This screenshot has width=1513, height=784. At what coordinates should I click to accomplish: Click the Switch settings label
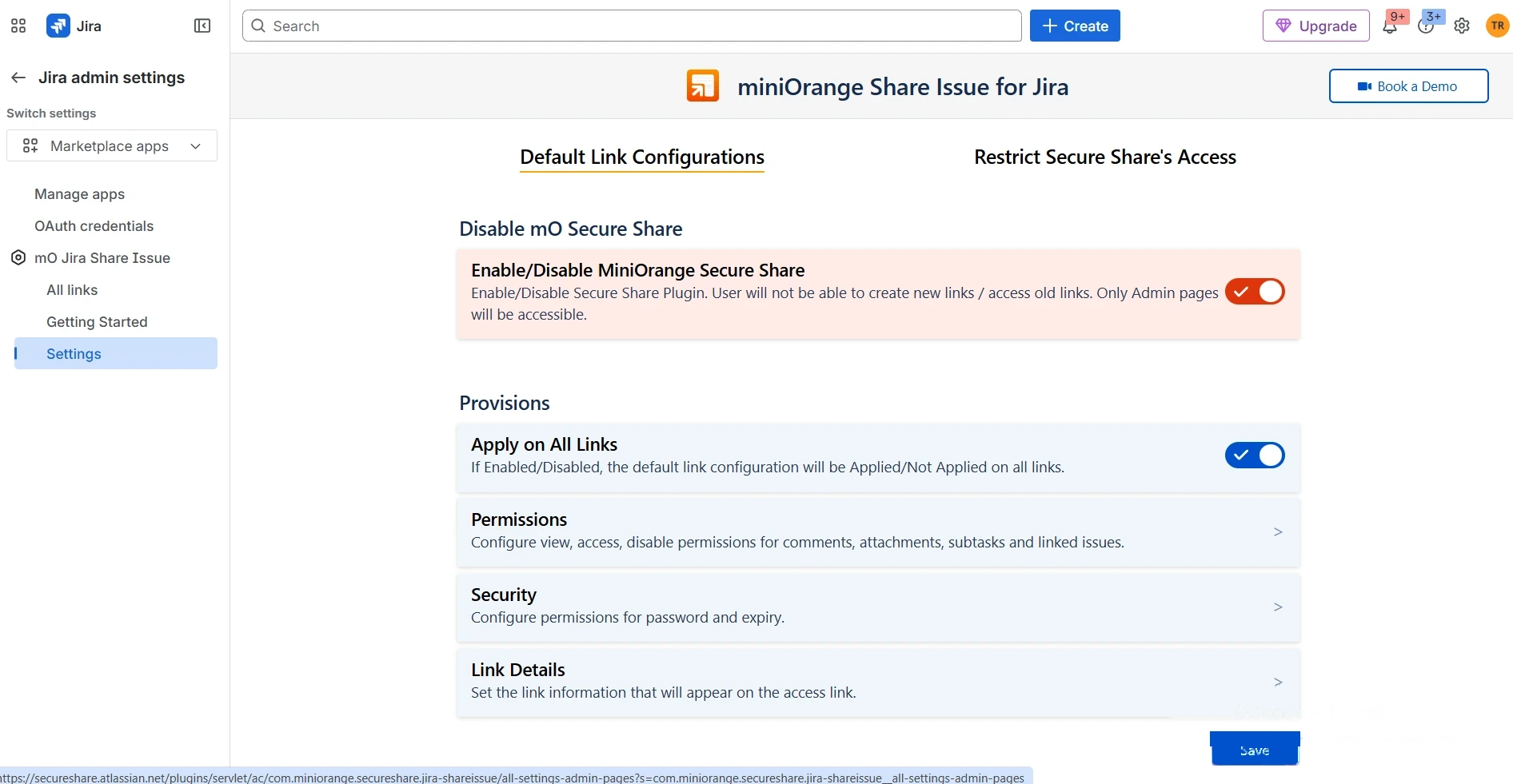point(51,113)
